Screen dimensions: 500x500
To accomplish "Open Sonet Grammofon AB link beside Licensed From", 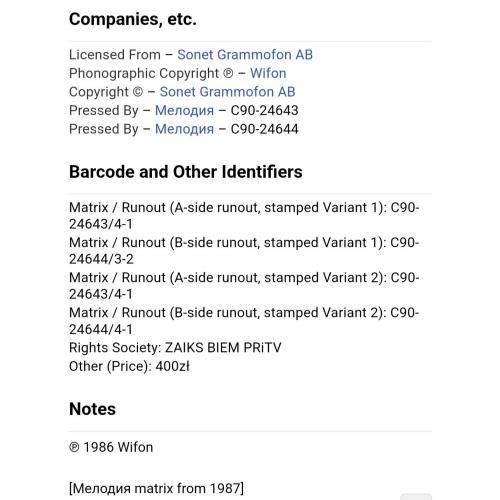I will [x=245, y=55].
